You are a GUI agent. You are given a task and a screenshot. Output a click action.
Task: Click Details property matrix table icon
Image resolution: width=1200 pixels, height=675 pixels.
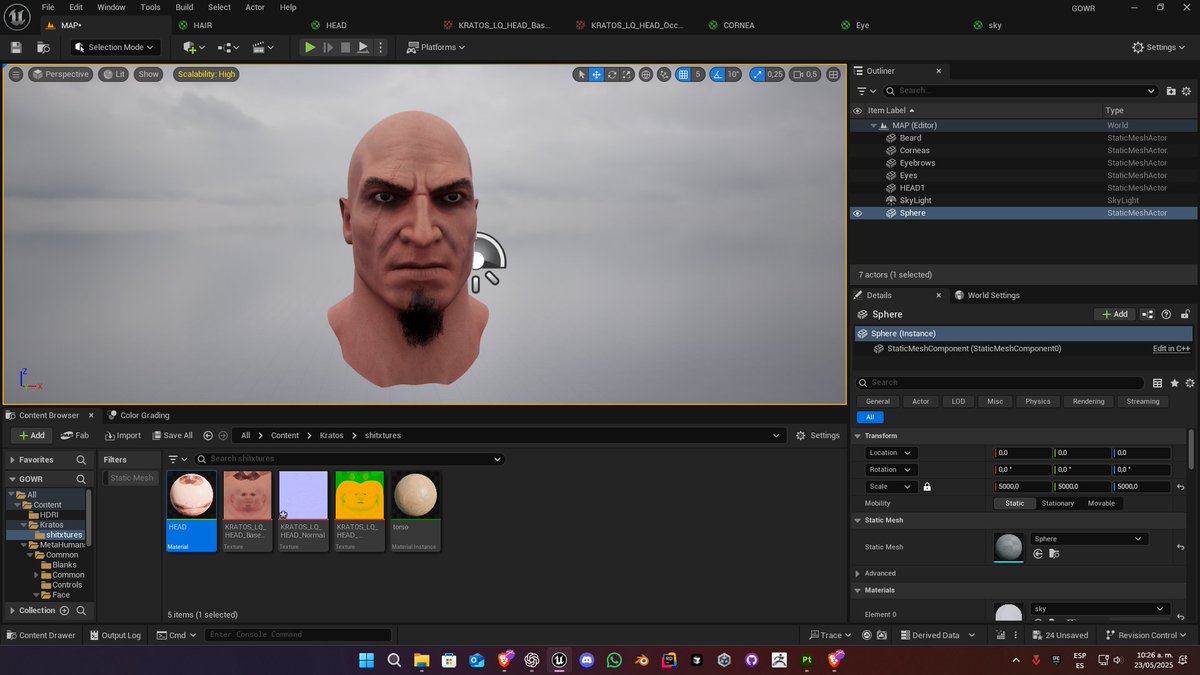1157,382
